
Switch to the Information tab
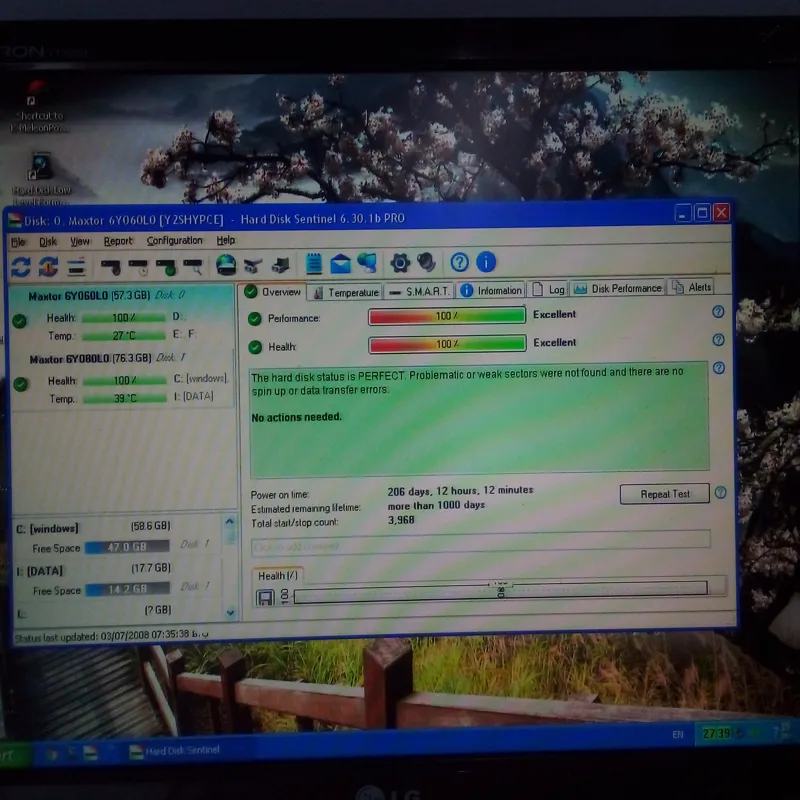491,290
